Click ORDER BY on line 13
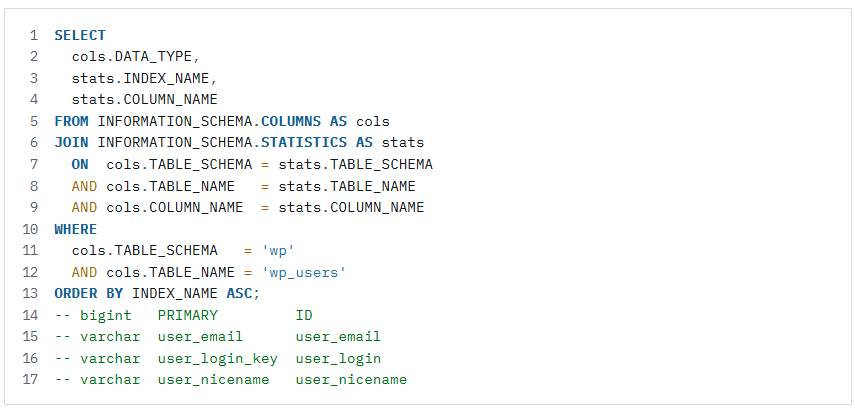This screenshot has height=412, width=855. tap(89, 294)
